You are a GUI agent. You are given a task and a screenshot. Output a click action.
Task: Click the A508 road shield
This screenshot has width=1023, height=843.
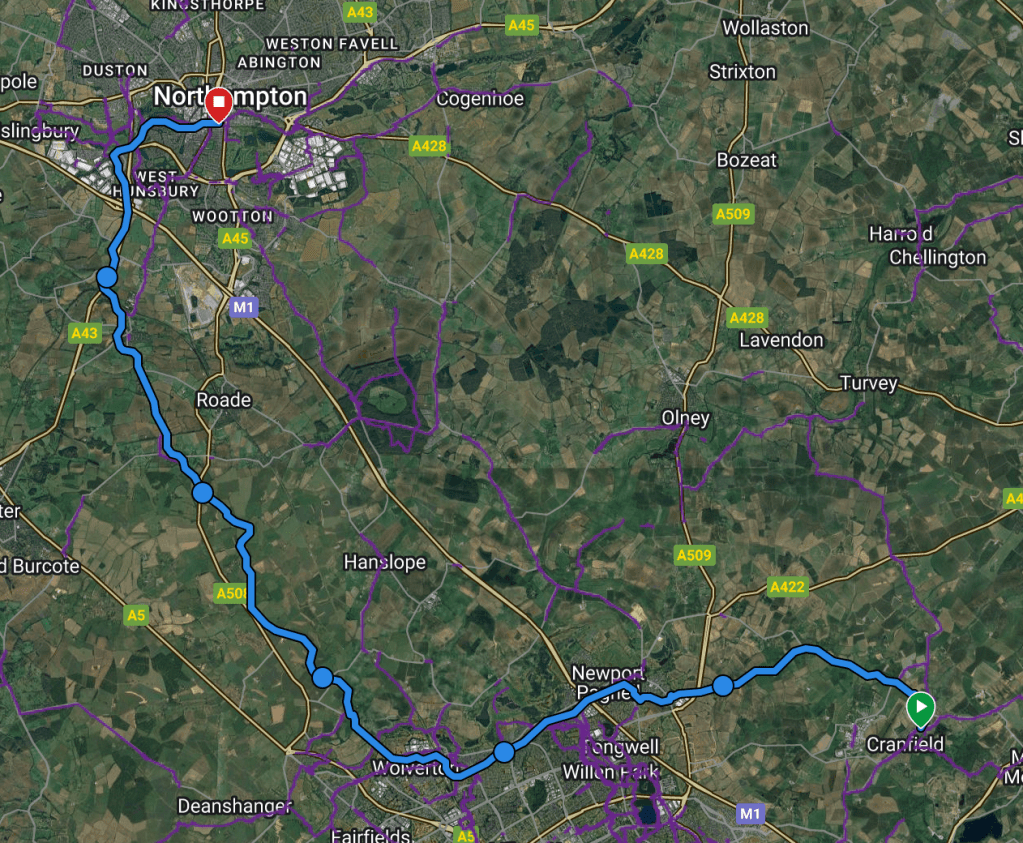231,593
